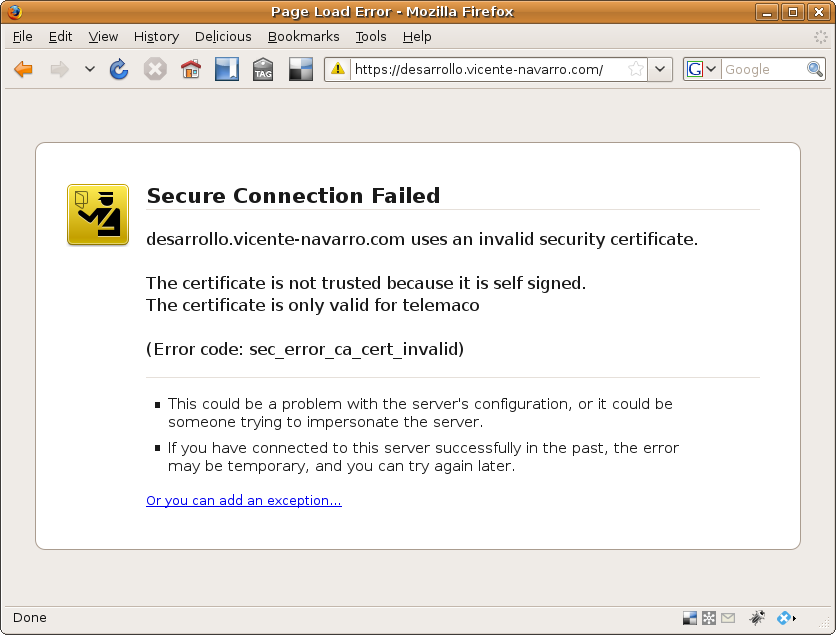Click inside the Google search field
Image resolution: width=836 pixels, height=635 pixels.
[x=762, y=69]
